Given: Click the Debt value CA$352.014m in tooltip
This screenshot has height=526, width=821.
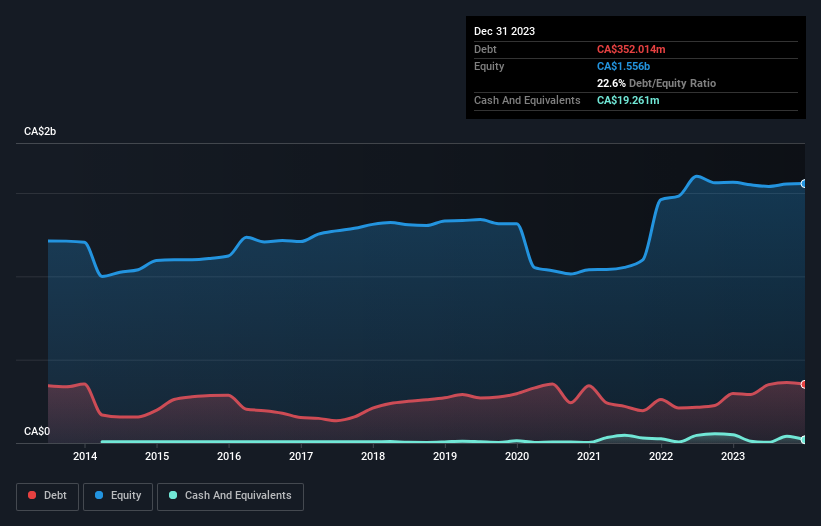Looking at the screenshot, I should 631,49.
